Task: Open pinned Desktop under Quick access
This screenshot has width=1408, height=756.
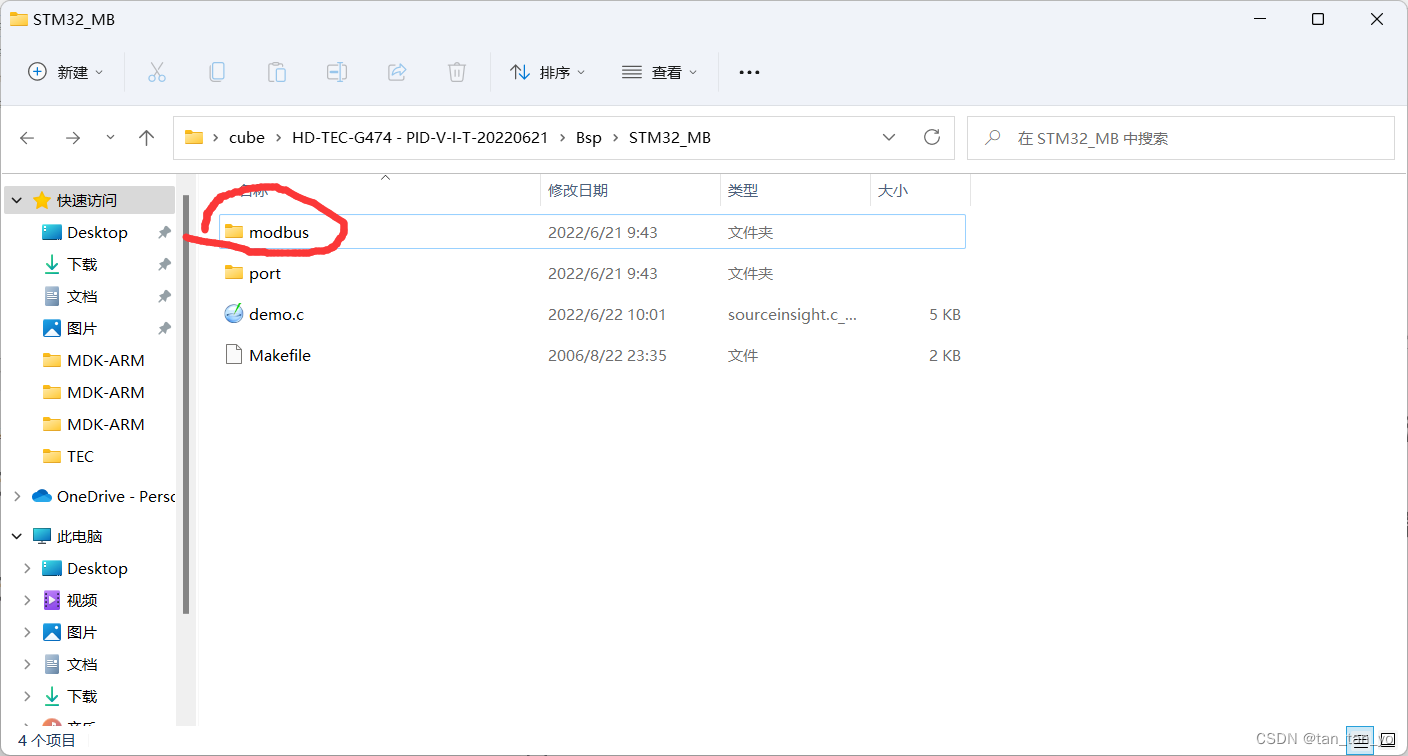Action: 97,232
